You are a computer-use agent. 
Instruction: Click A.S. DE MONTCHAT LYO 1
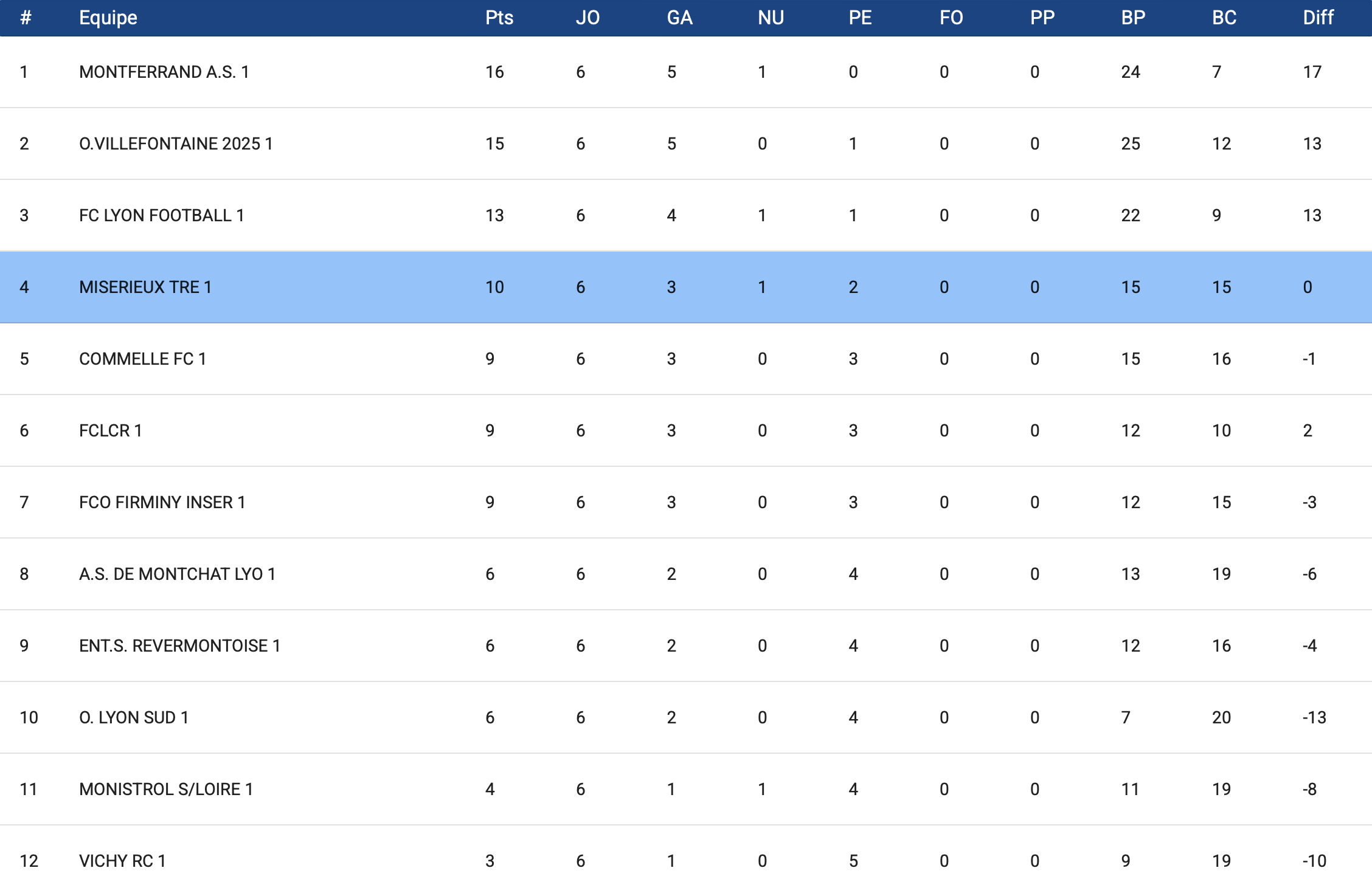[x=178, y=574]
